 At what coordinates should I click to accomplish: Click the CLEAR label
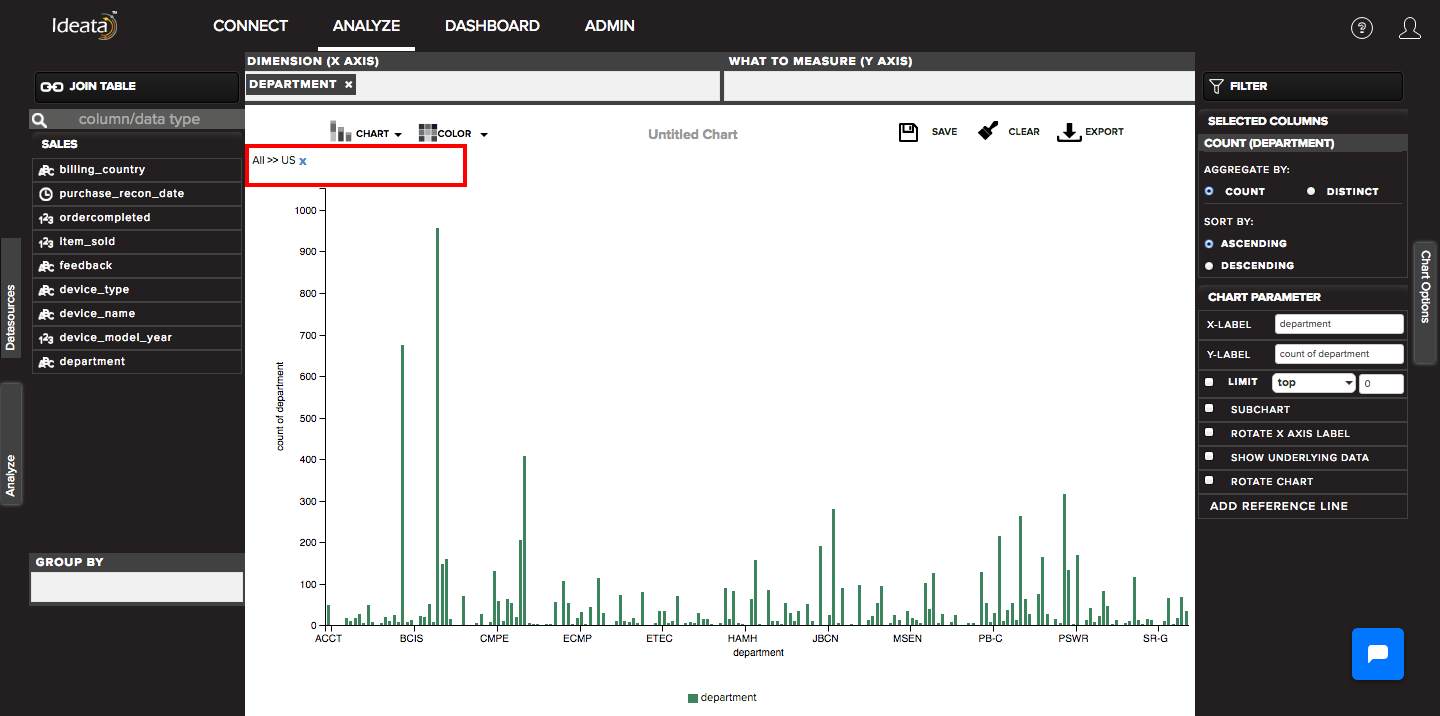tap(1024, 132)
